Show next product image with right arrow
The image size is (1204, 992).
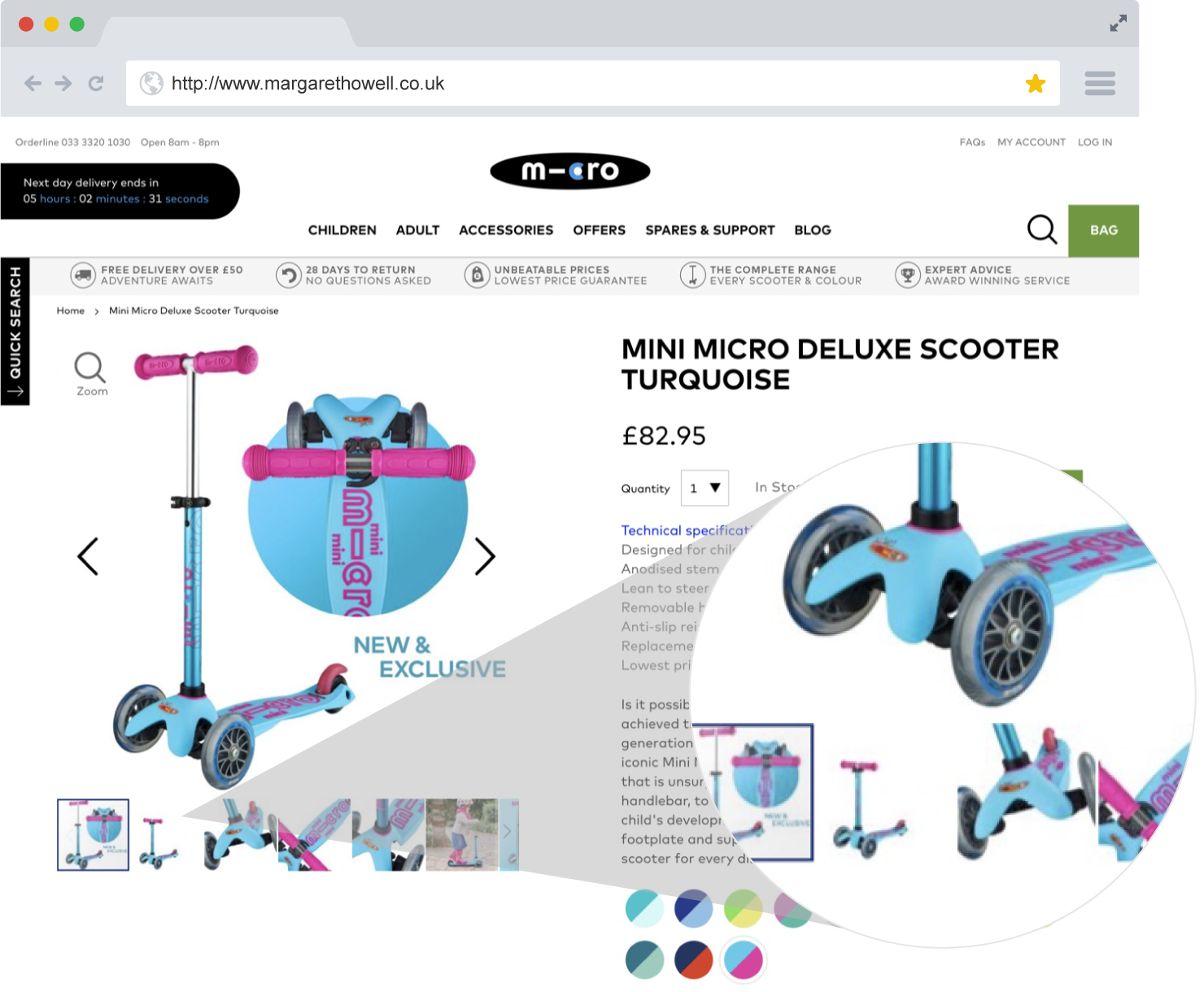pos(485,556)
